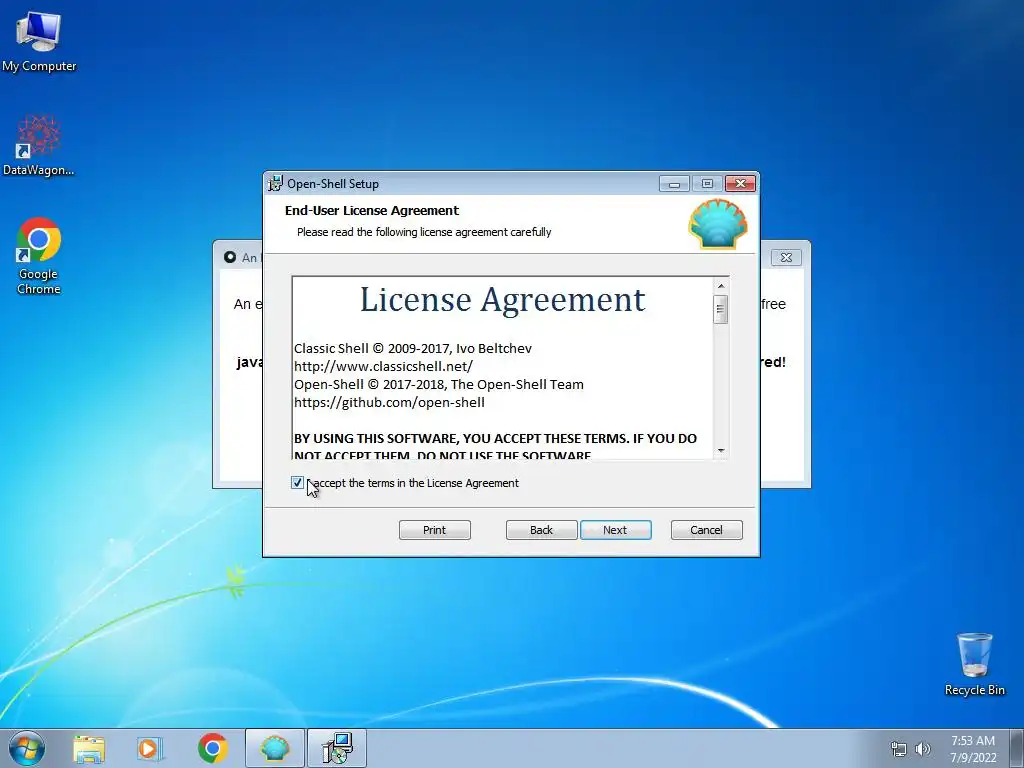1024x768 pixels.
Task: Close the background dialog window
Action: [x=786, y=257]
